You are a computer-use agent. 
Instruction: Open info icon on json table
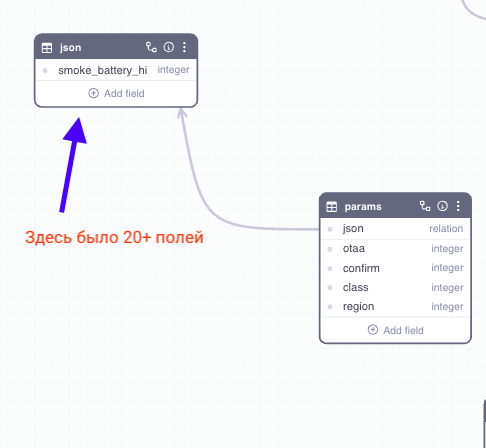point(169,47)
